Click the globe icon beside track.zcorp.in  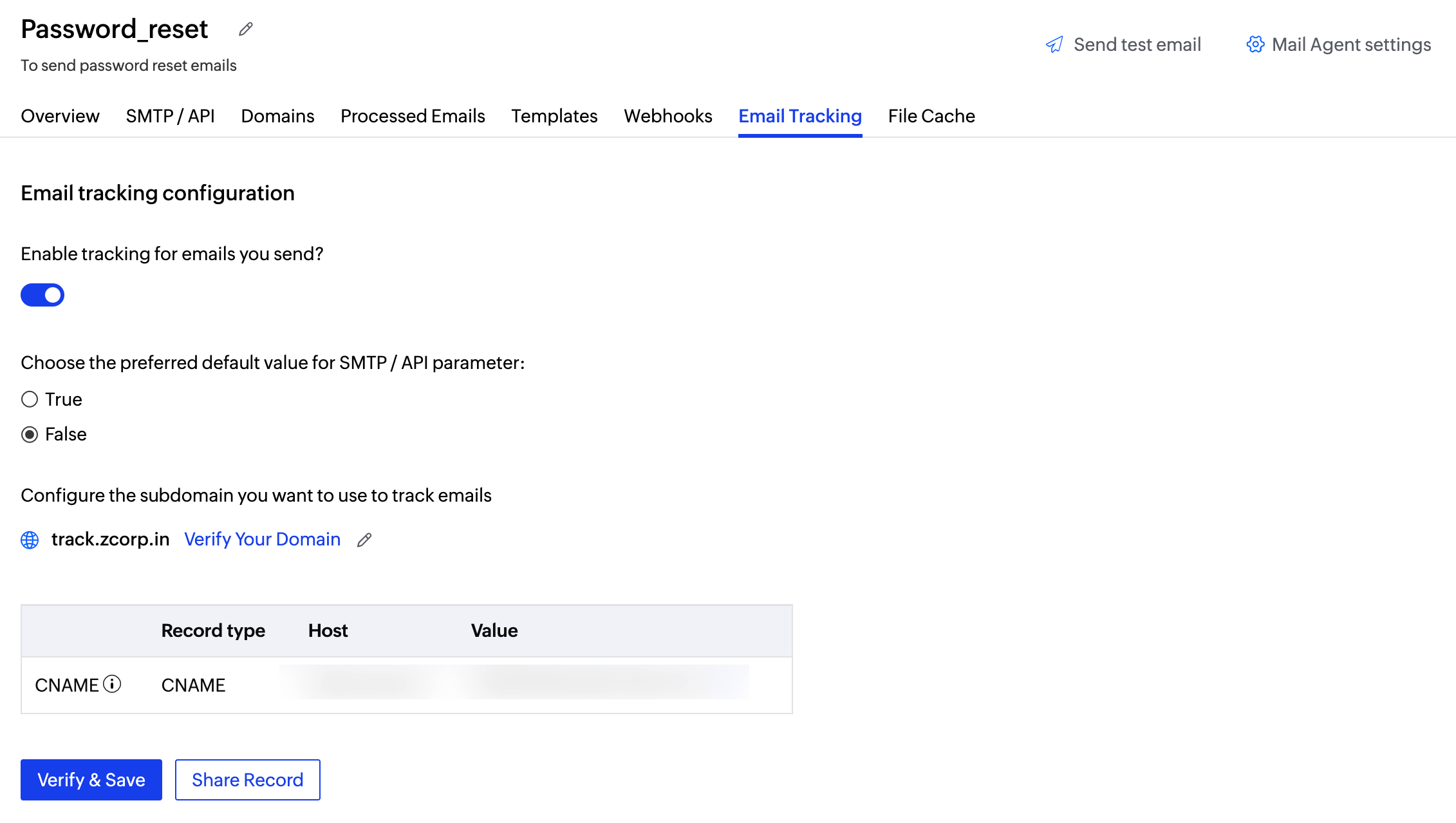30,540
